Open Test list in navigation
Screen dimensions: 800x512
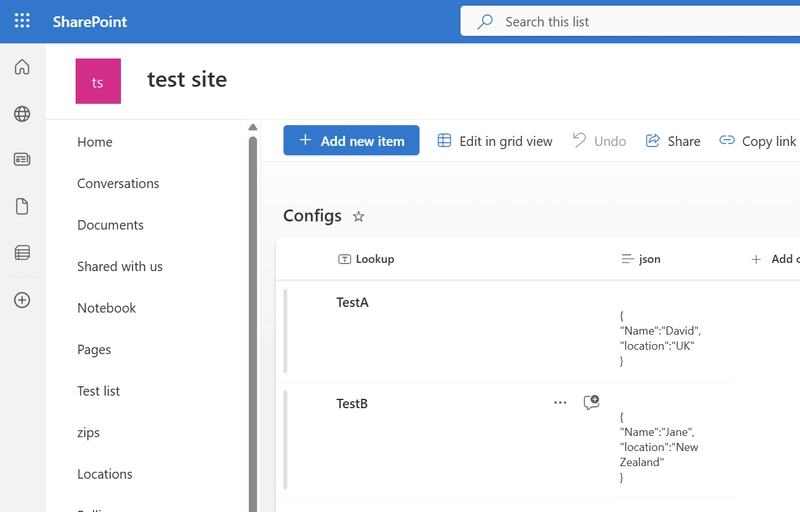coord(98,391)
